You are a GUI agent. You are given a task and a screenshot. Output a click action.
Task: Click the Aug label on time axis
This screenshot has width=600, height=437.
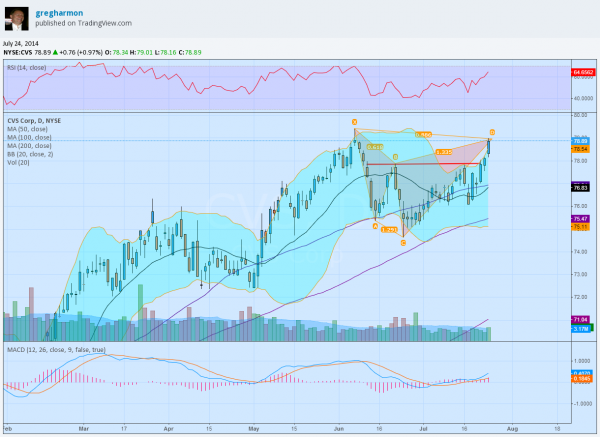point(512,429)
